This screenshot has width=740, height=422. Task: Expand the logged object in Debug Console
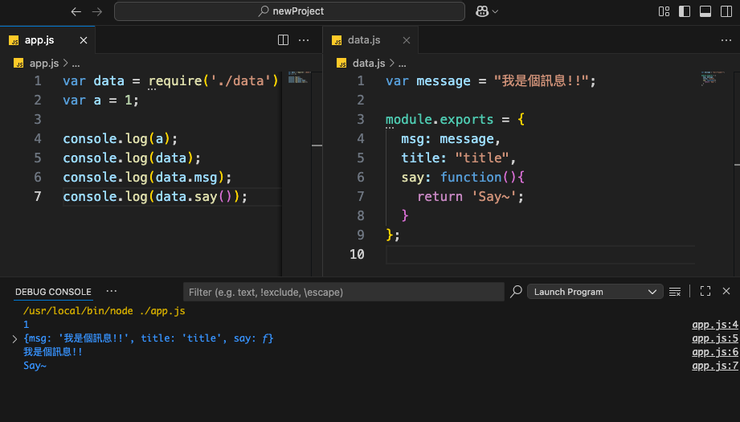[x=14, y=339]
